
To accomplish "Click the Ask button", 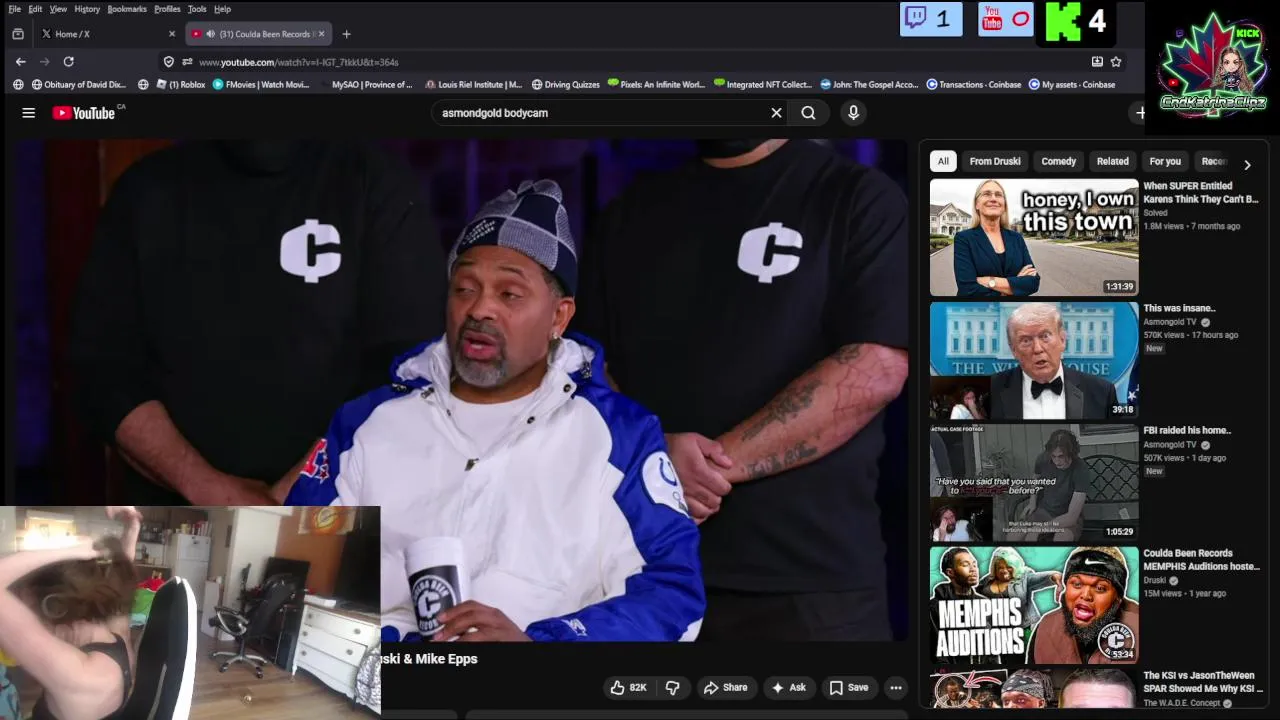I will (x=788, y=687).
